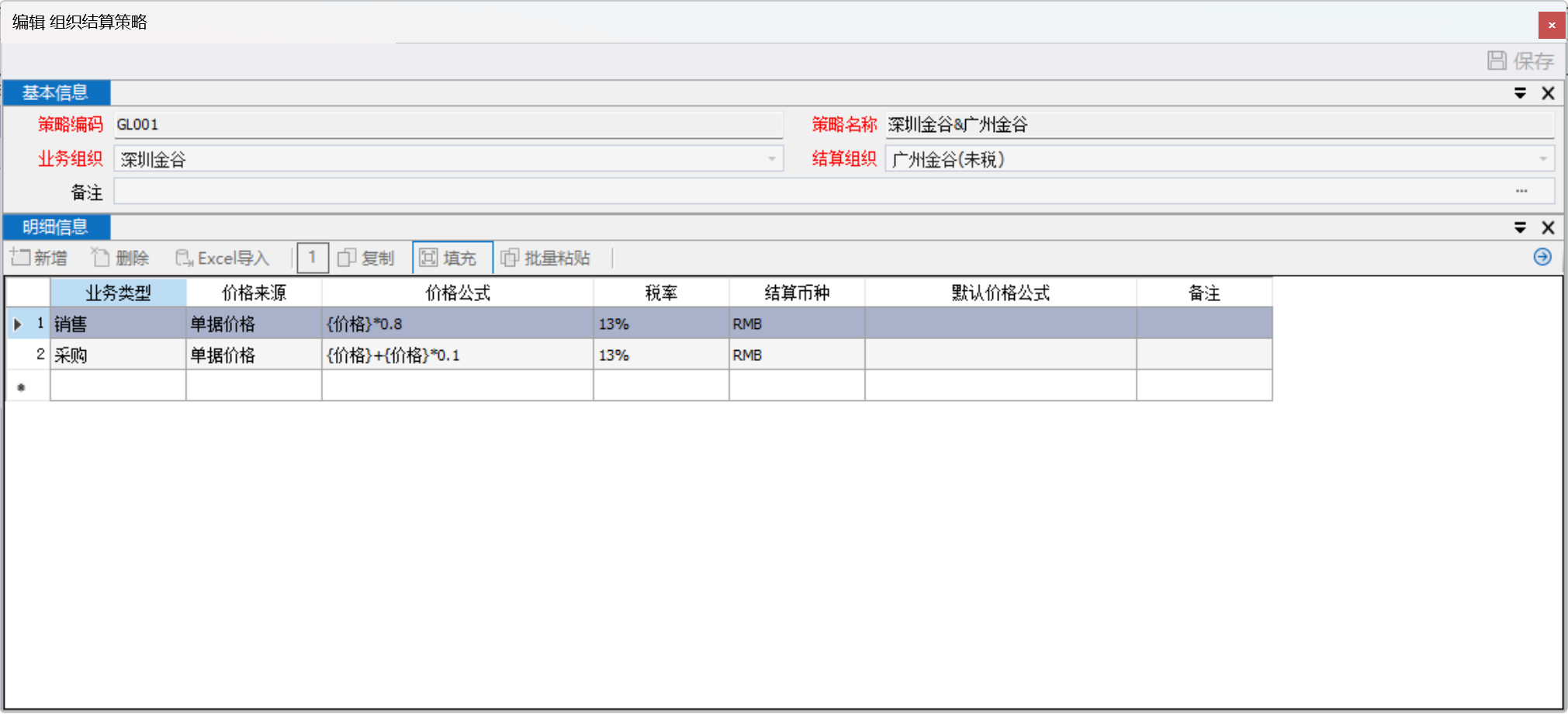
Task: Collapse the 明细信息 panel arrow
Action: (1520, 227)
